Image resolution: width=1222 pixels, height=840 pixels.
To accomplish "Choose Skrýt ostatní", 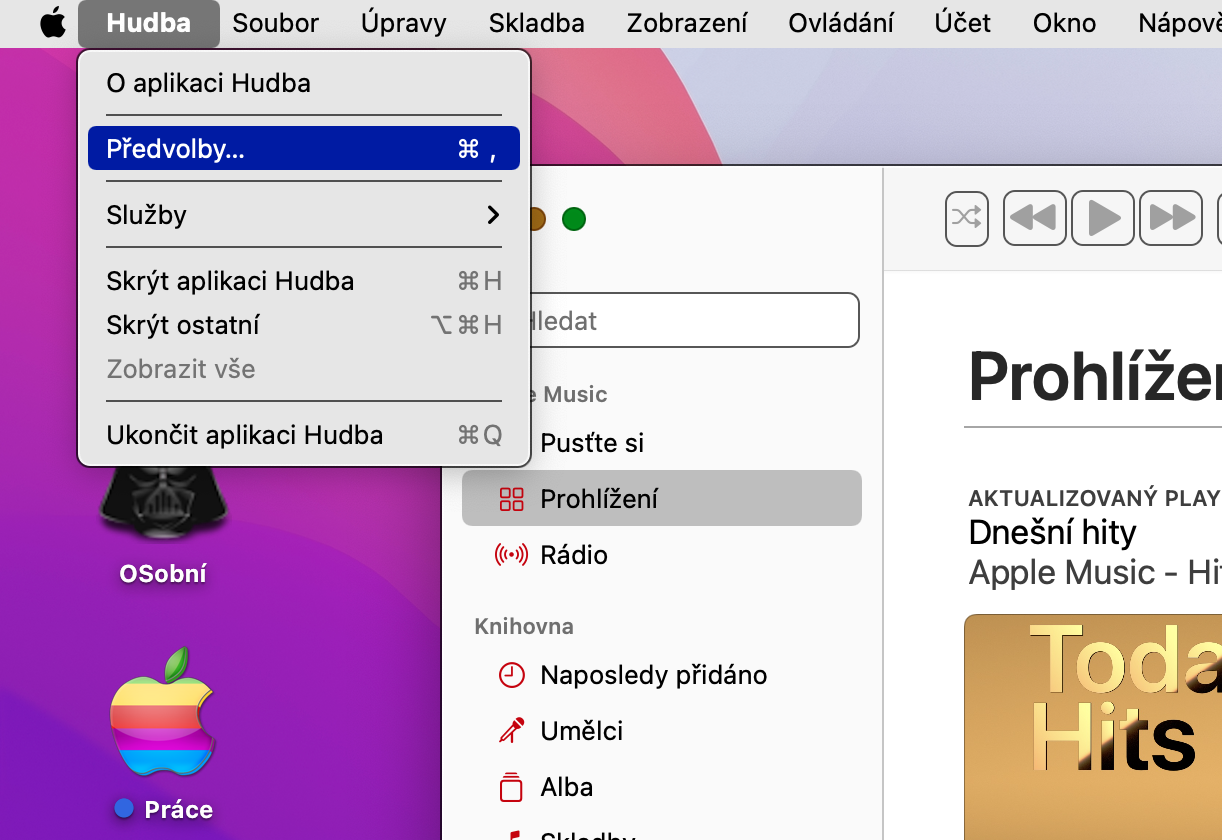I will (x=304, y=325).
